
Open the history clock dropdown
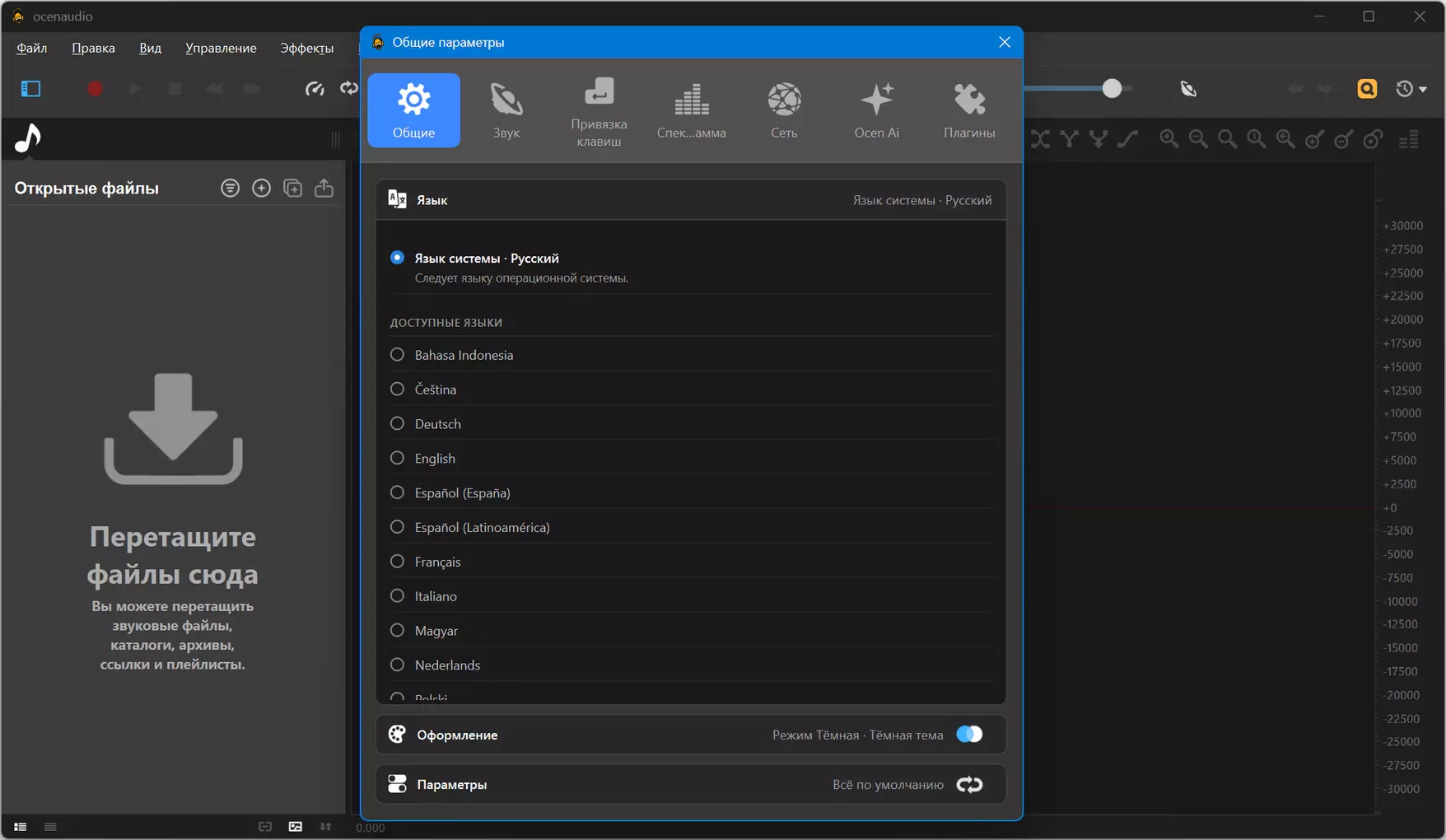click(1411, 88)
